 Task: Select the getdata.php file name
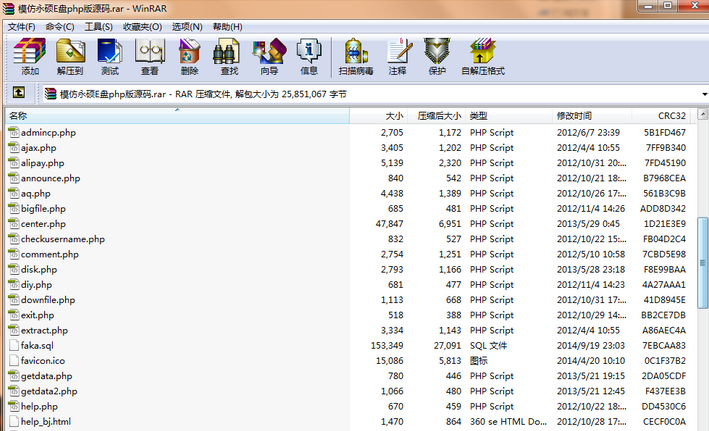pyautogui.click(x=47, y=376)
